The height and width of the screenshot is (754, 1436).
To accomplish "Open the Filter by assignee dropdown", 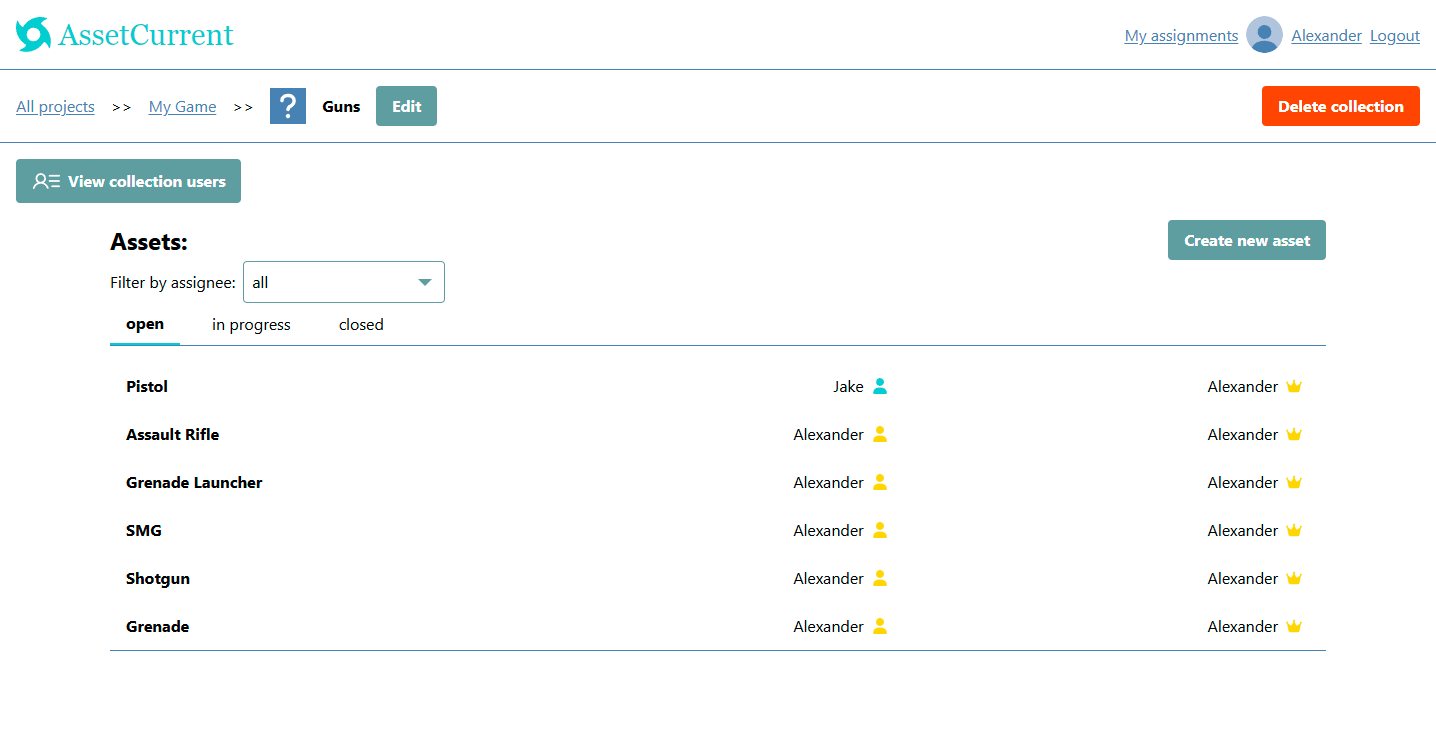I will click(x=344, y=282).
